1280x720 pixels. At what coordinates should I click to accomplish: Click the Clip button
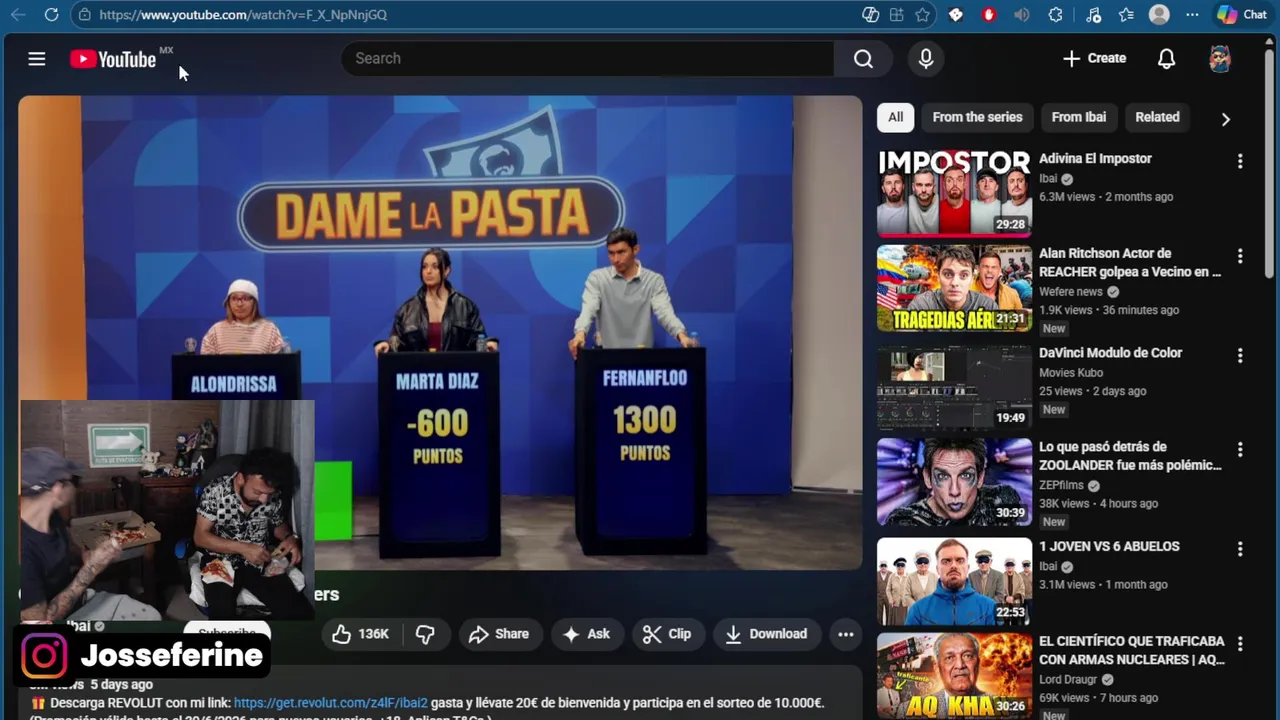pyautogui.click(x=667, y=634)
